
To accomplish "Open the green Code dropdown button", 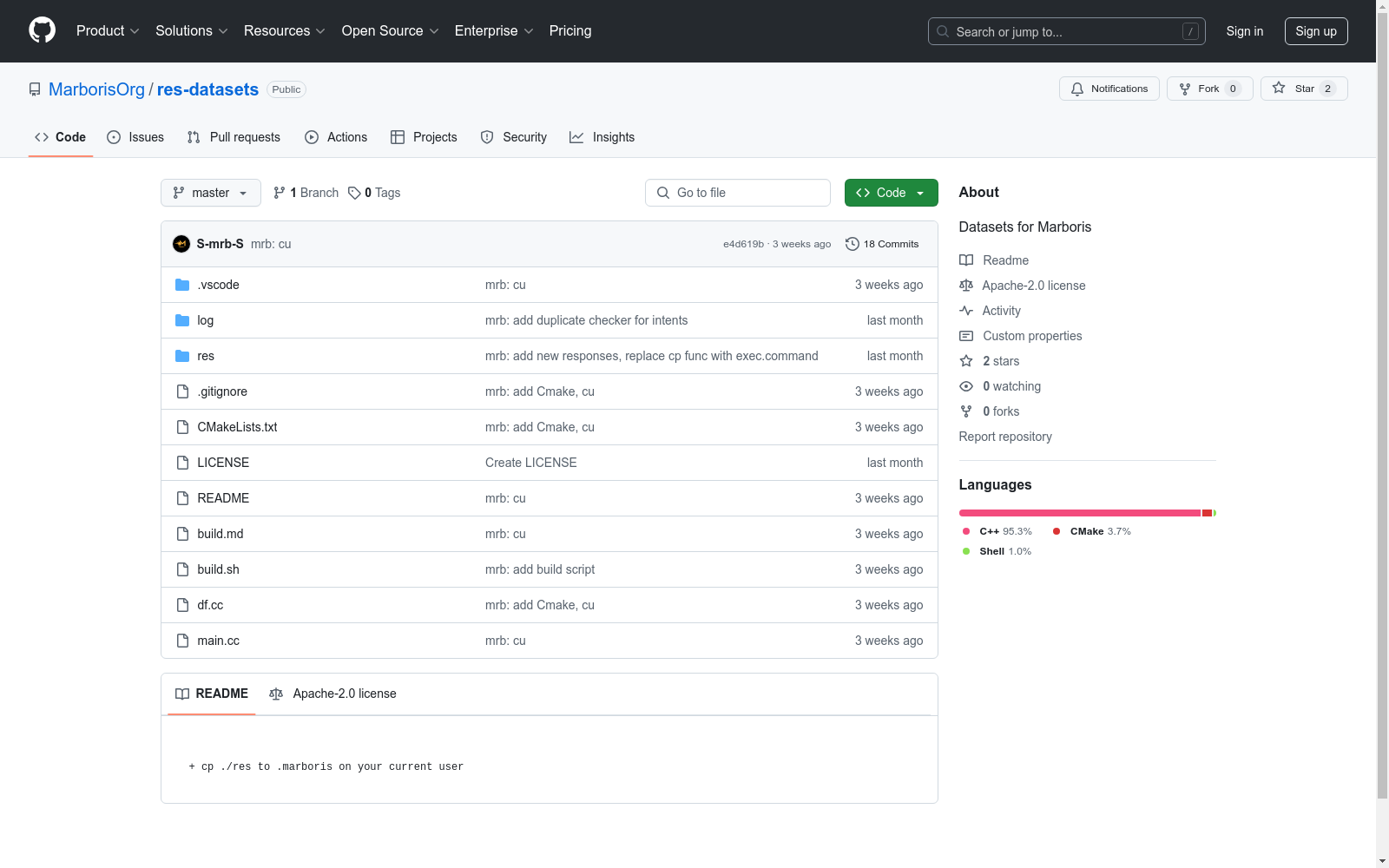I will tap(892, 193).
